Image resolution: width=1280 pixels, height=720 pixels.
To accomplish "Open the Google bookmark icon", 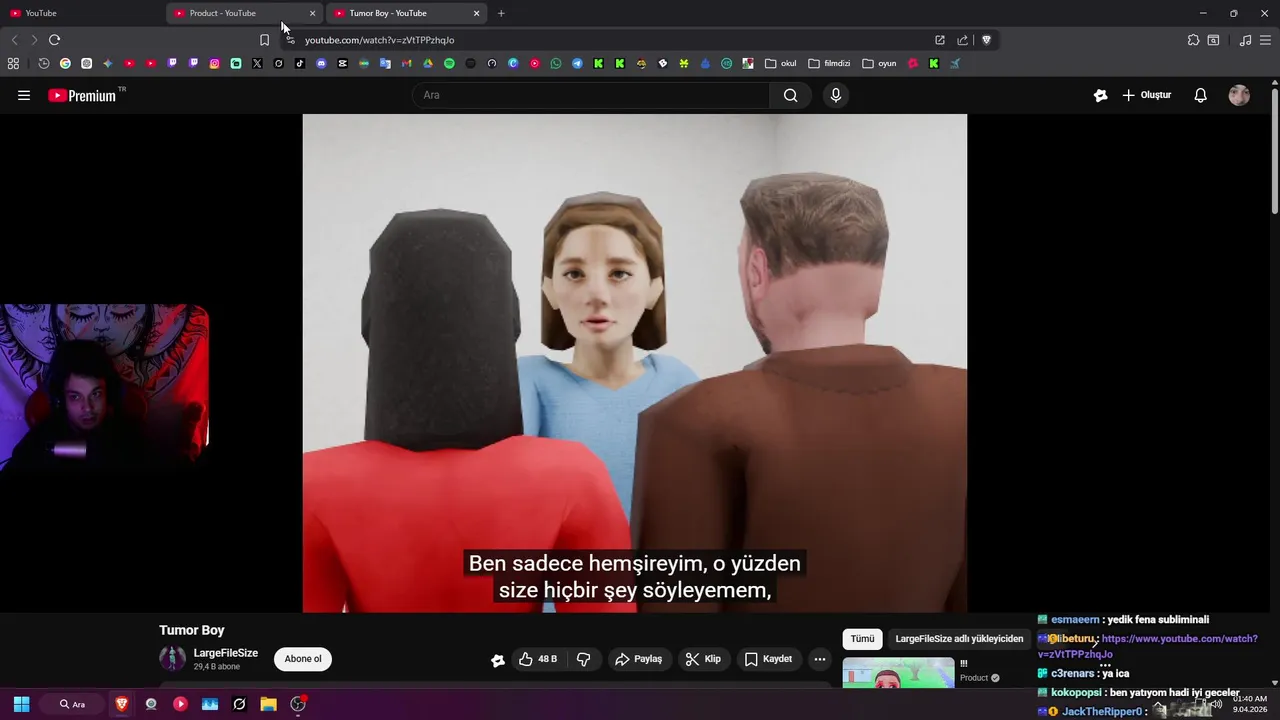I will coord(65,63).
